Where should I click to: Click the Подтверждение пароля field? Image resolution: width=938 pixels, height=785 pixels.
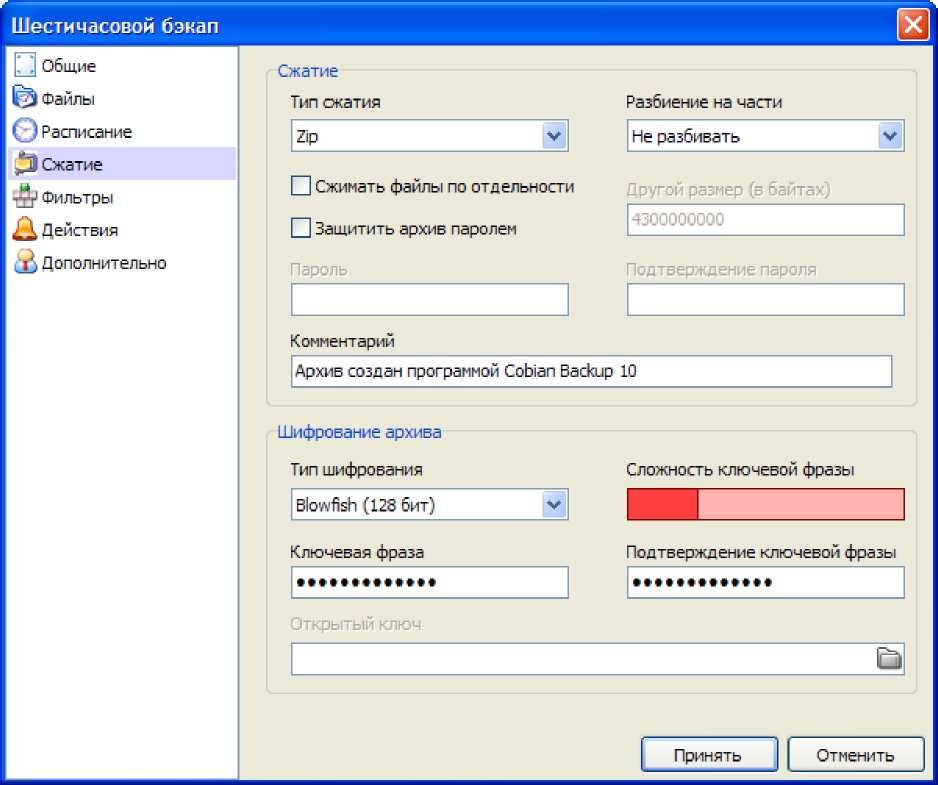(x=765, y=299)
